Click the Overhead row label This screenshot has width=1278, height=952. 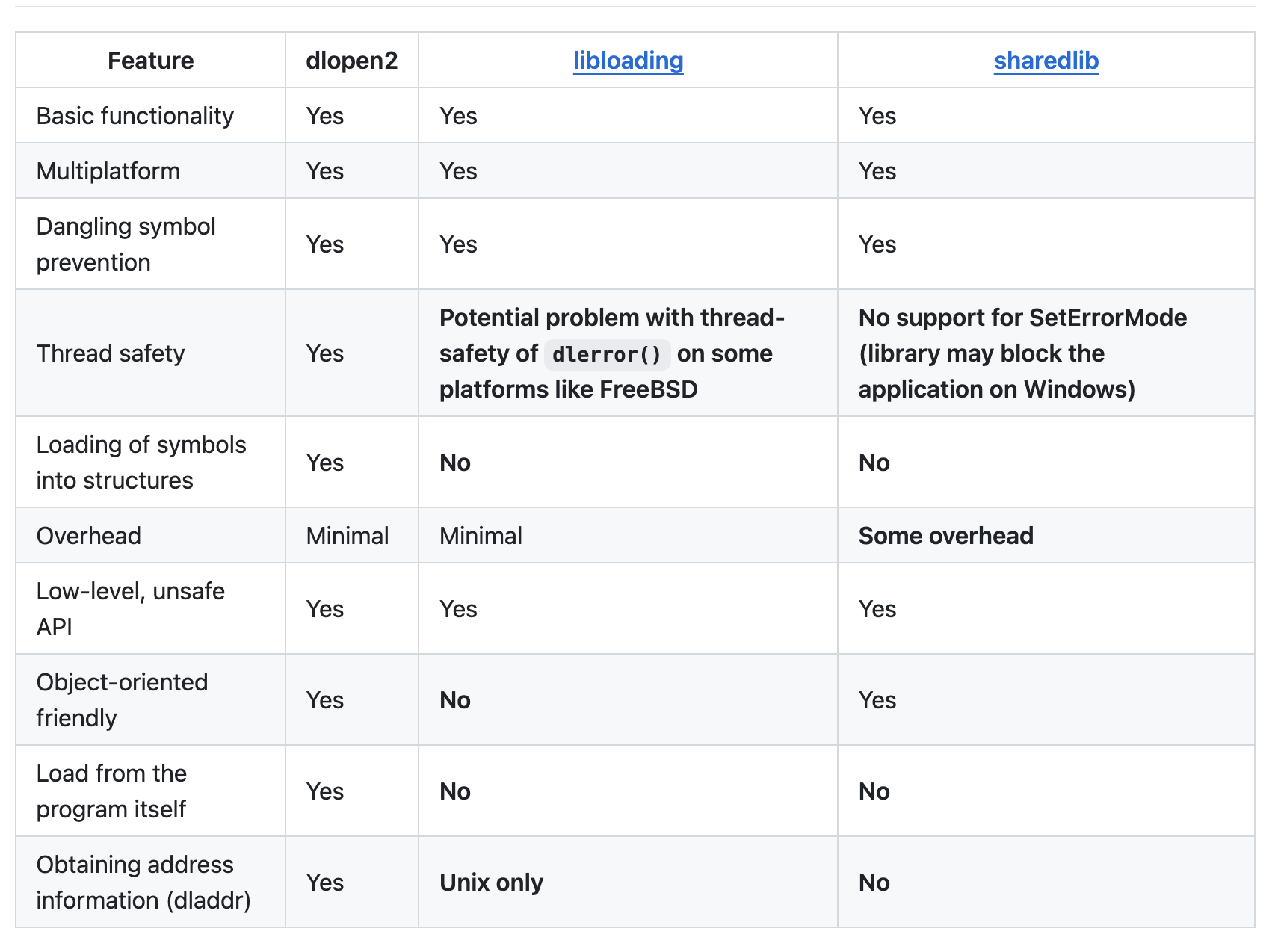tap(88, 536)
